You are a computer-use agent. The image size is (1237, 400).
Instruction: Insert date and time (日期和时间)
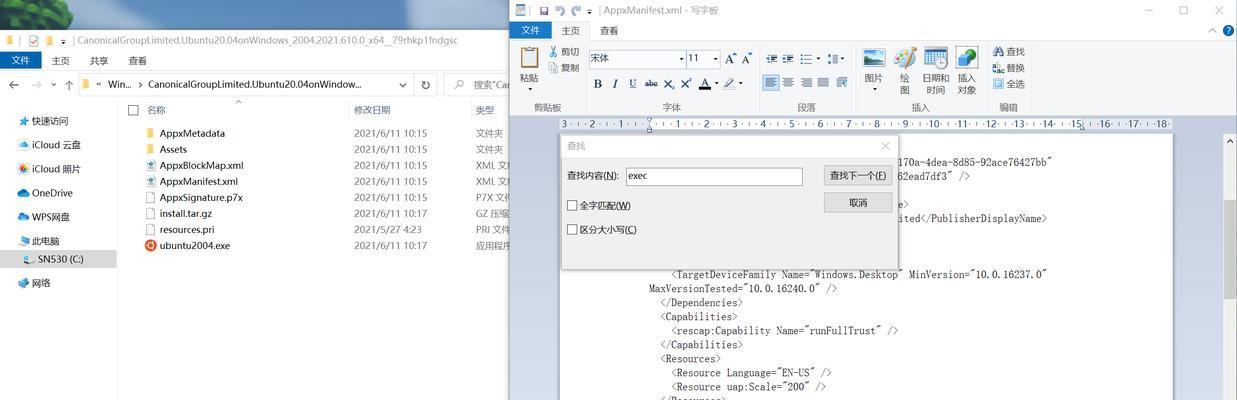[936, 70]
